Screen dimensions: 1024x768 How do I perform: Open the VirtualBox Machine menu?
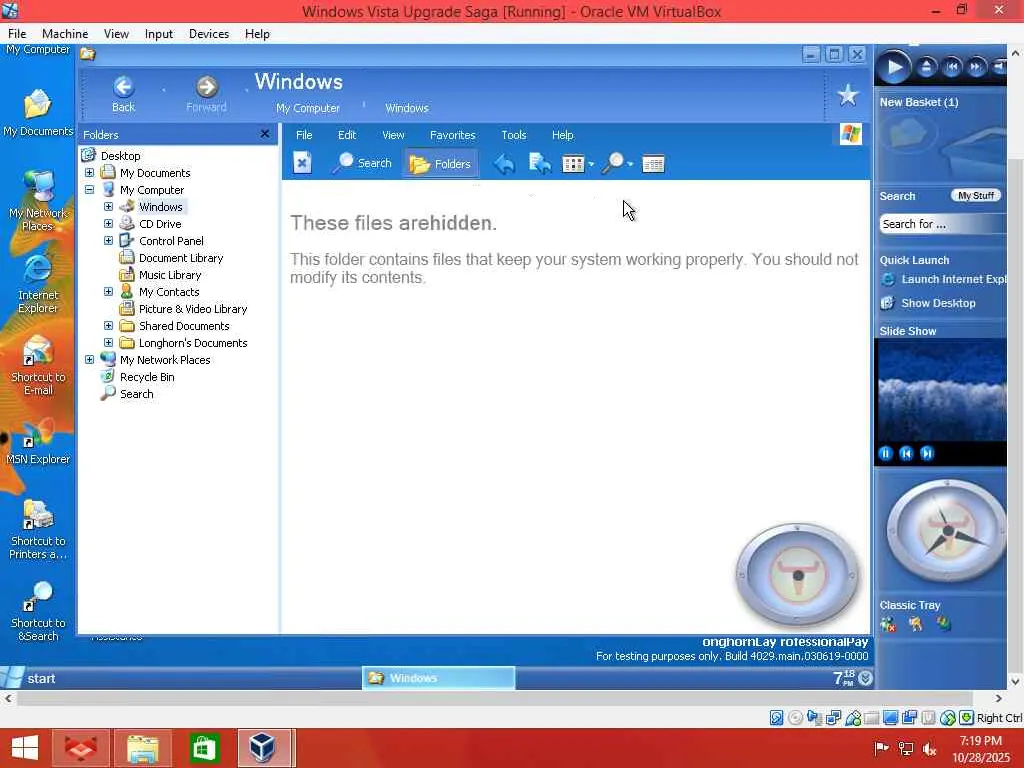pyautogui.click(x=65, y=34)
